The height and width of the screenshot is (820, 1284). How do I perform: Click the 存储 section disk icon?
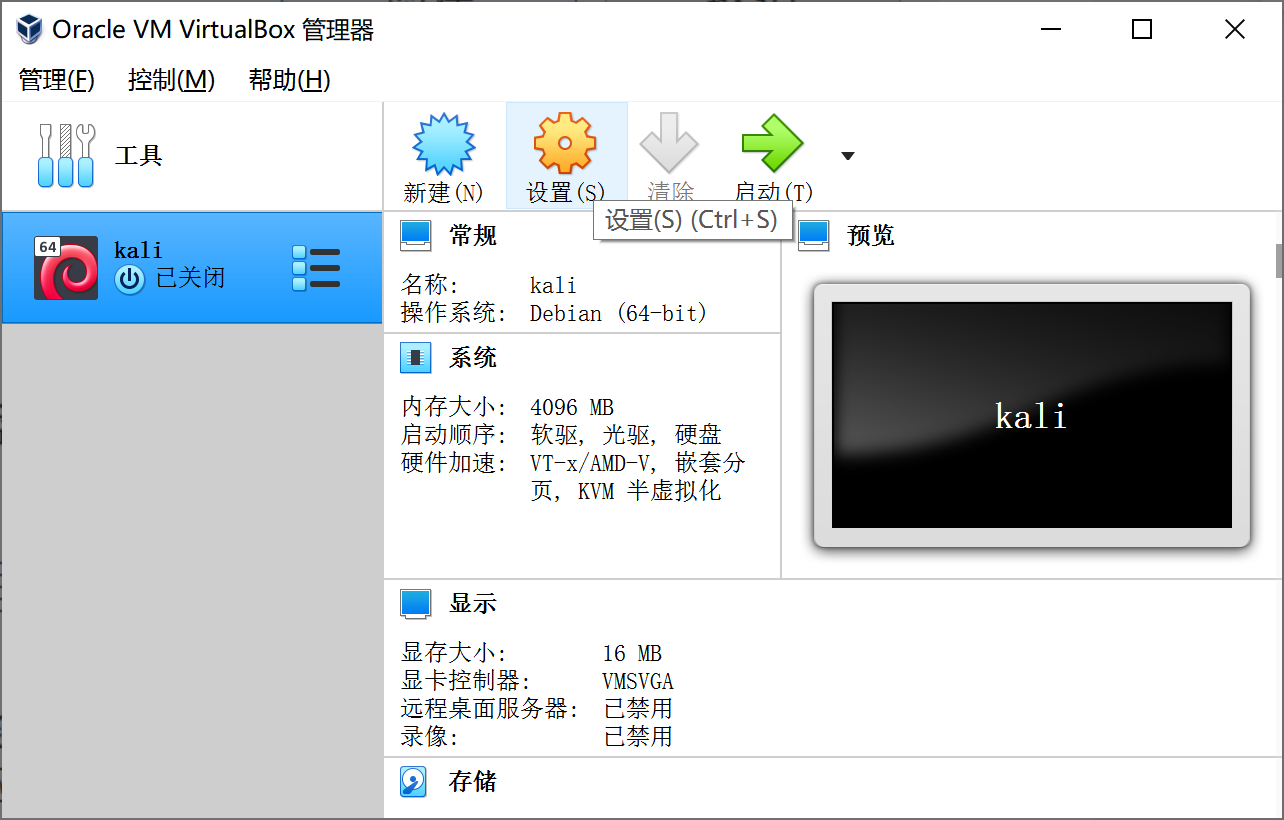coord(414,782)
